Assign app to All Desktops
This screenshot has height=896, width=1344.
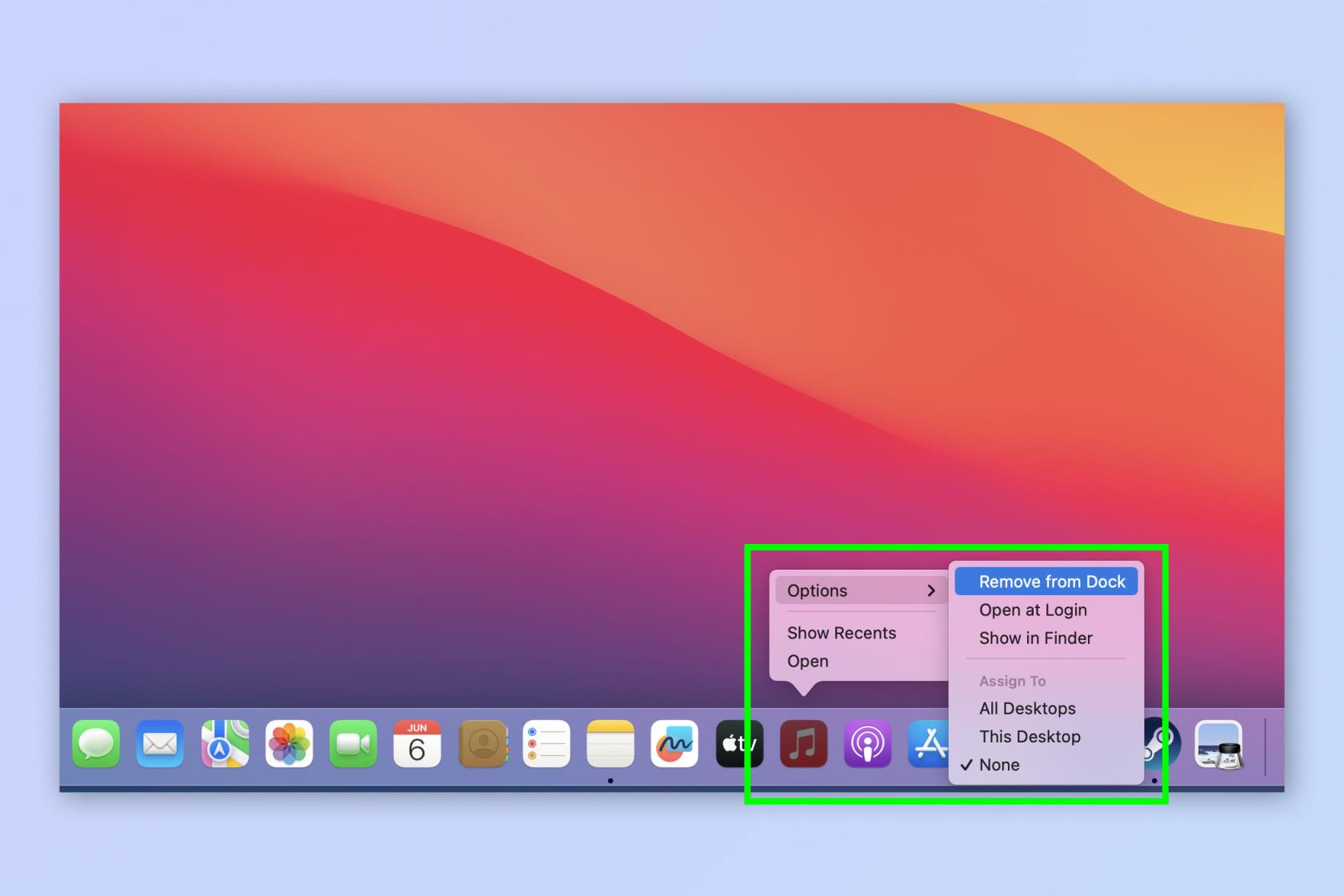point(1046,708)
